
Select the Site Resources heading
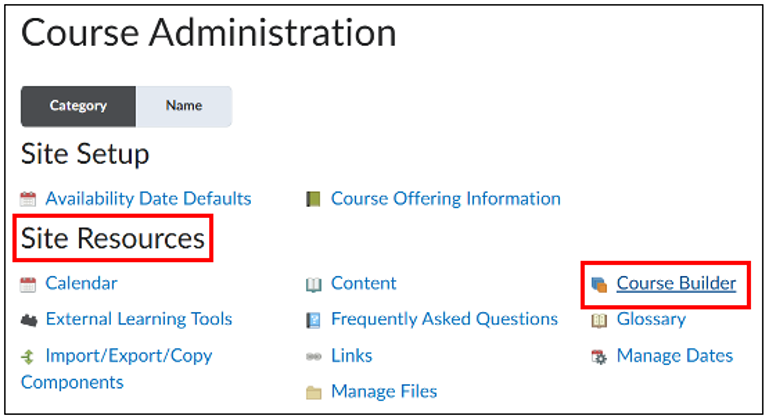[x=112, y=238]
